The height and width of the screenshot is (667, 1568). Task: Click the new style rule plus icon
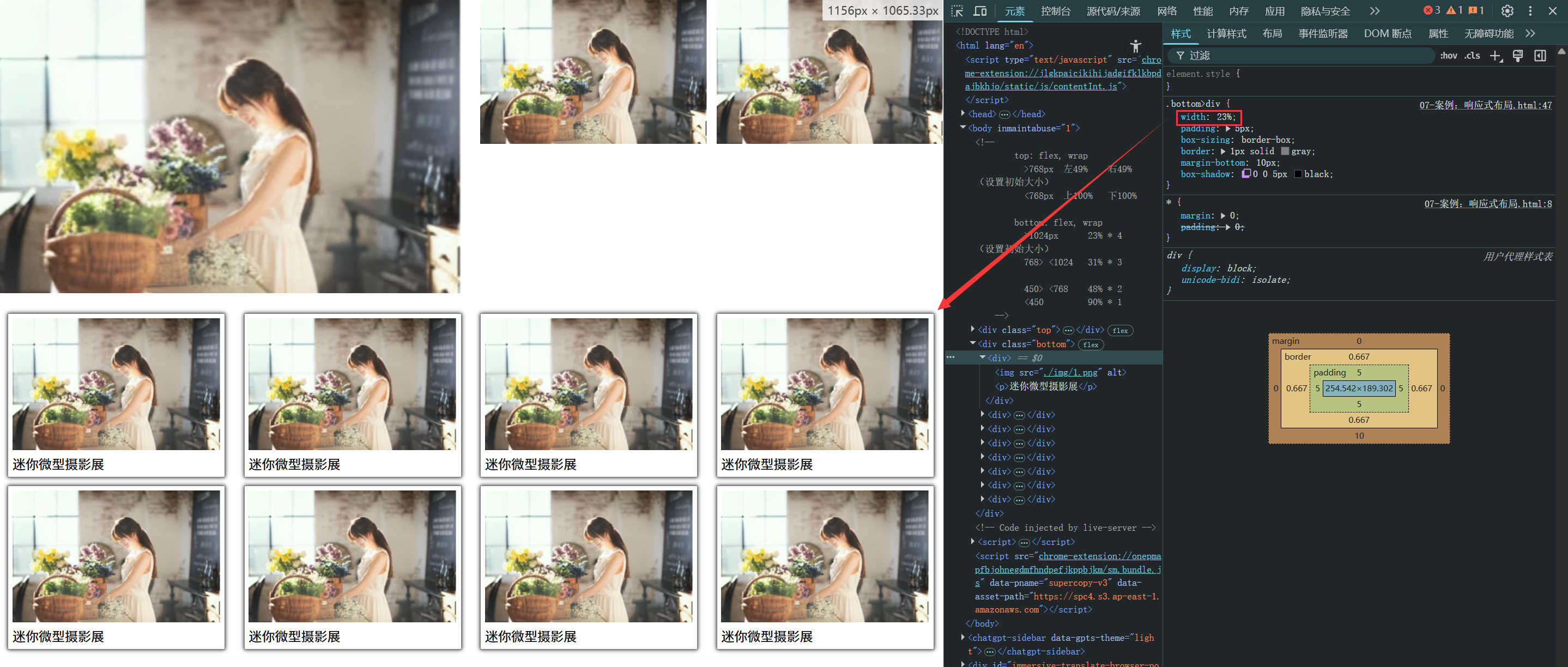[1496, 56]
